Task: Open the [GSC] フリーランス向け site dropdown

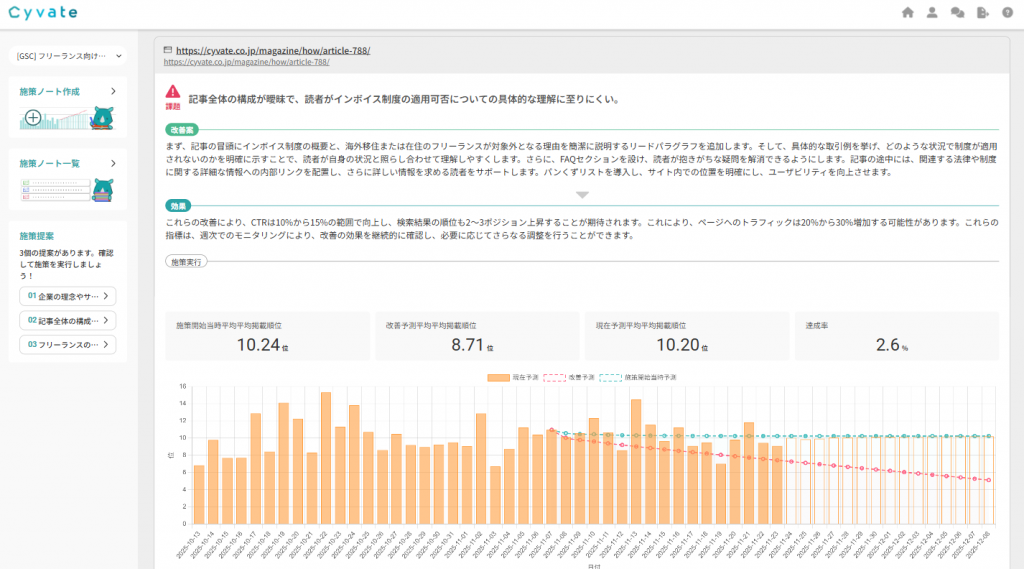Action: [69, 56]
